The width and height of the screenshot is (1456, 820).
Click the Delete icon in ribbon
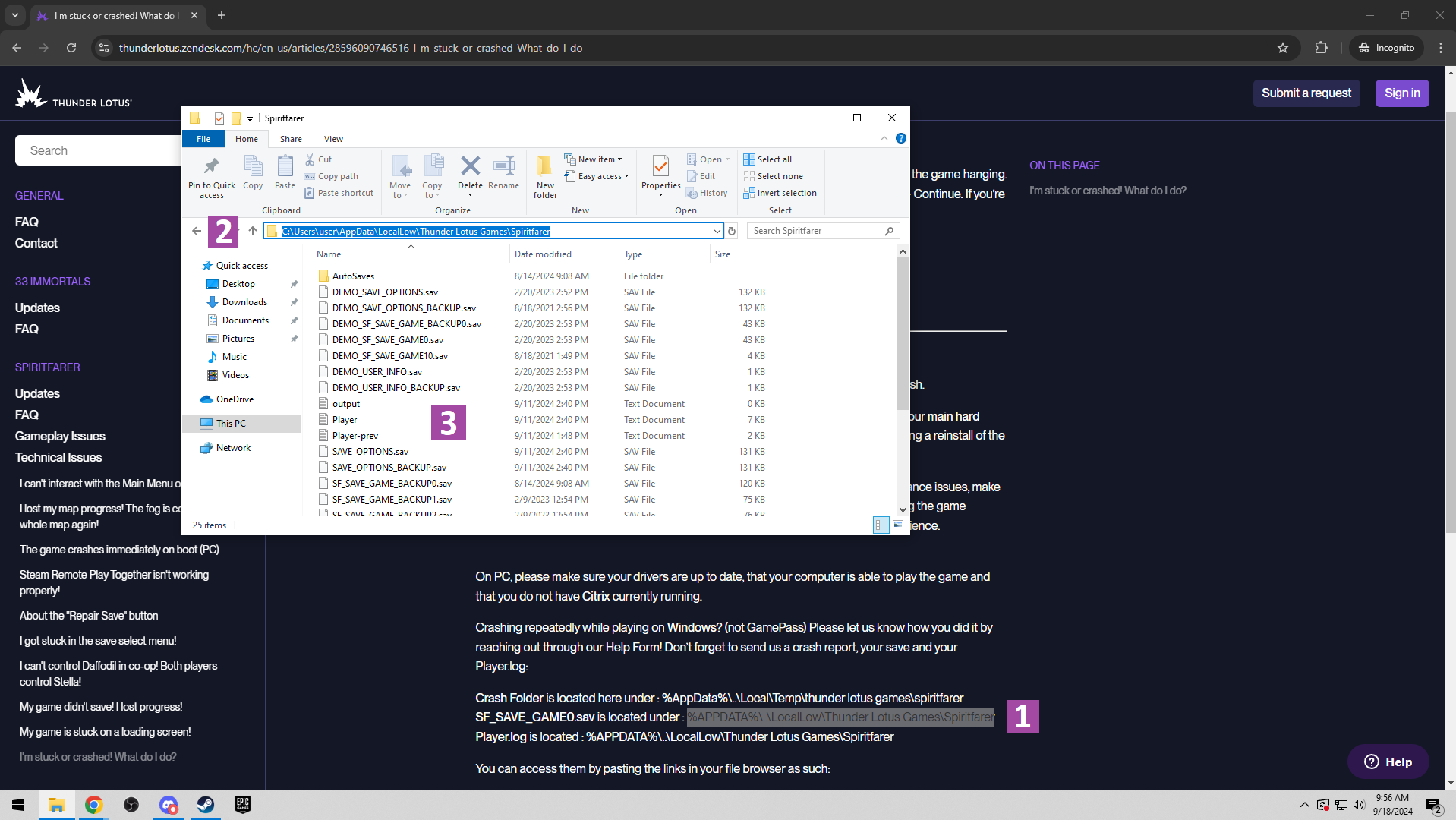point(470,166)
